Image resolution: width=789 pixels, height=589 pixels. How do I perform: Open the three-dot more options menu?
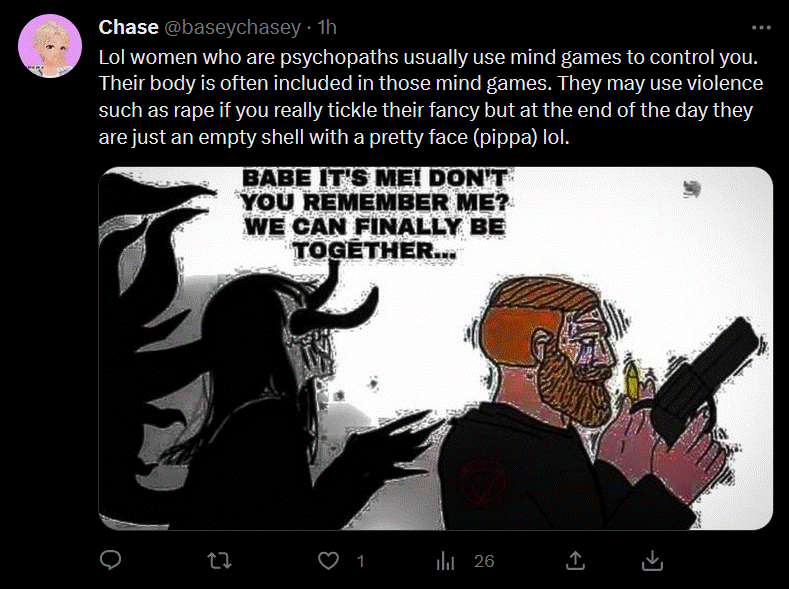[x=761, y=28]
